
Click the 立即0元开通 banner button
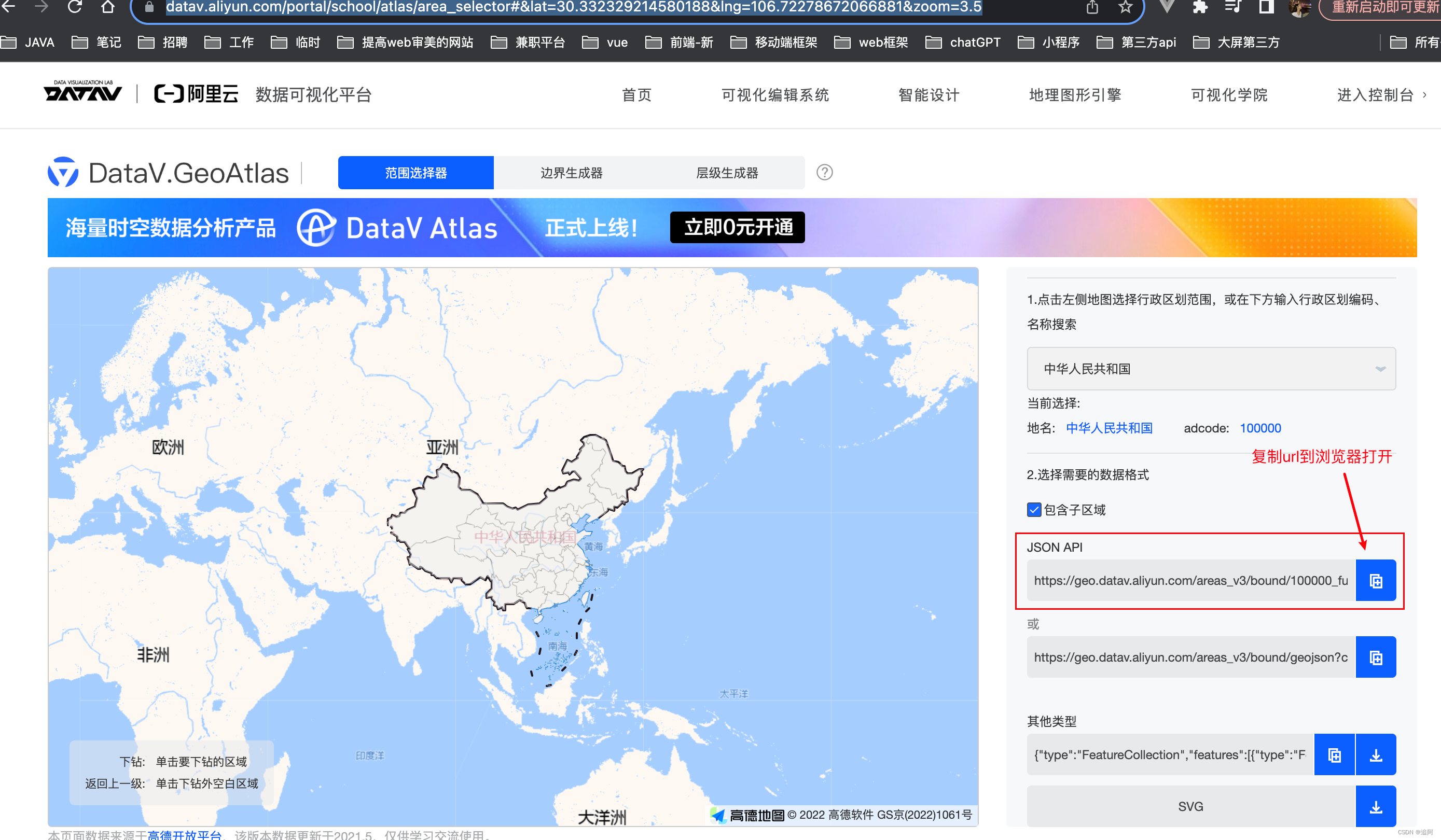point(737,228)
